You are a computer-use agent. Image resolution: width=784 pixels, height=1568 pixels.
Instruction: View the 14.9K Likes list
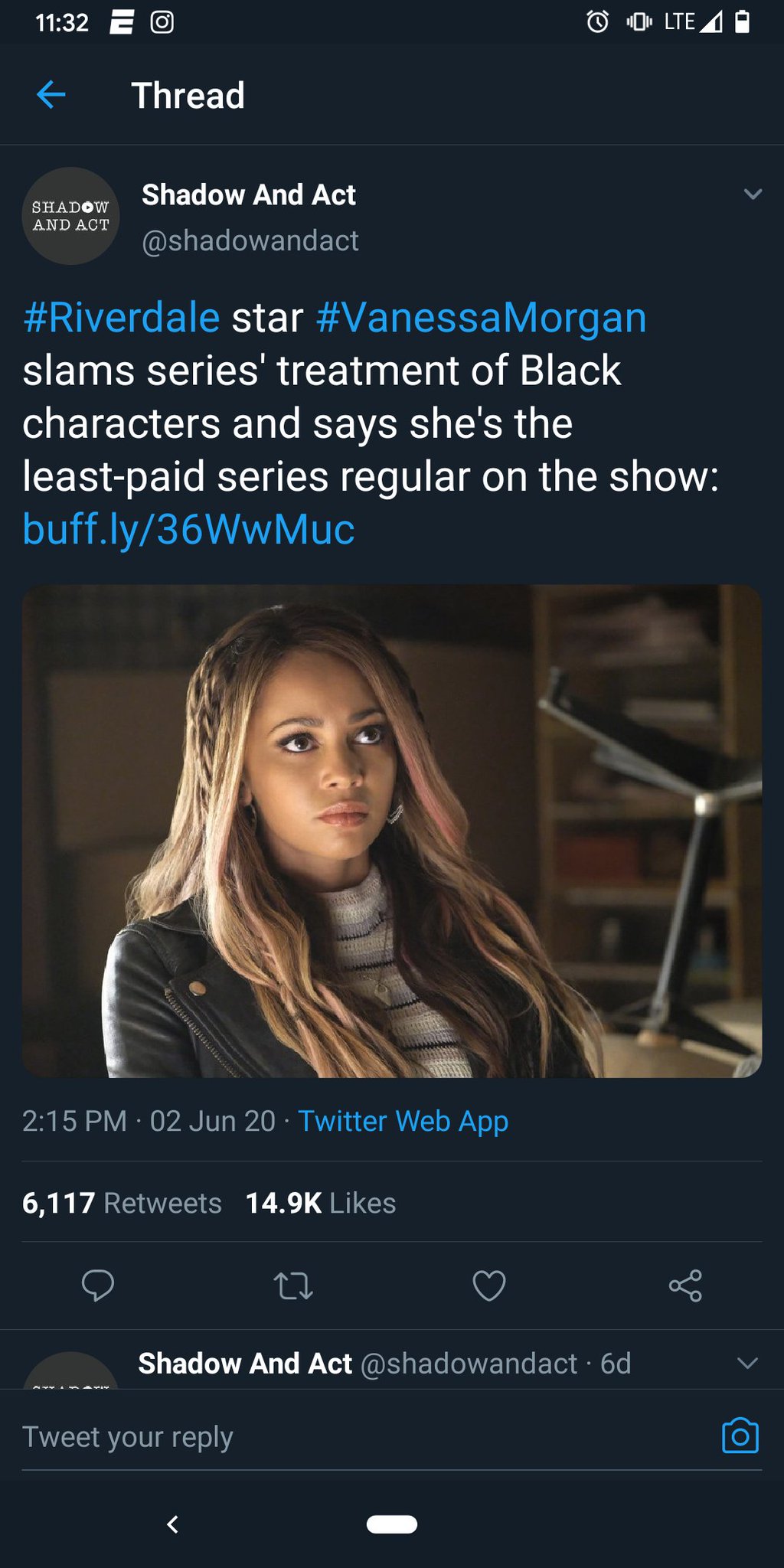(321, 1203)
